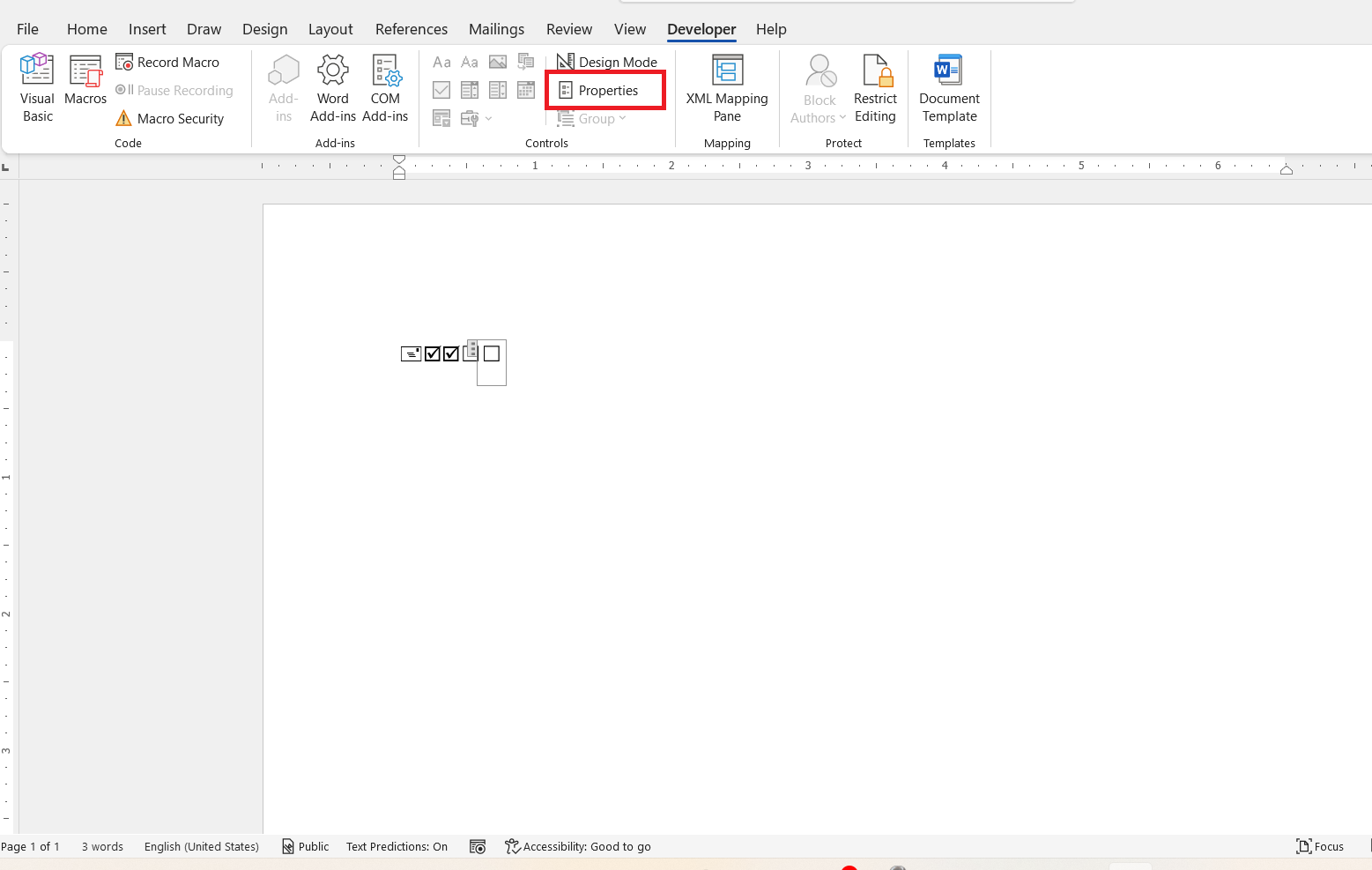Open the Visual Basic editor
The image size is (1372, 870).
(x=38, y=88)
